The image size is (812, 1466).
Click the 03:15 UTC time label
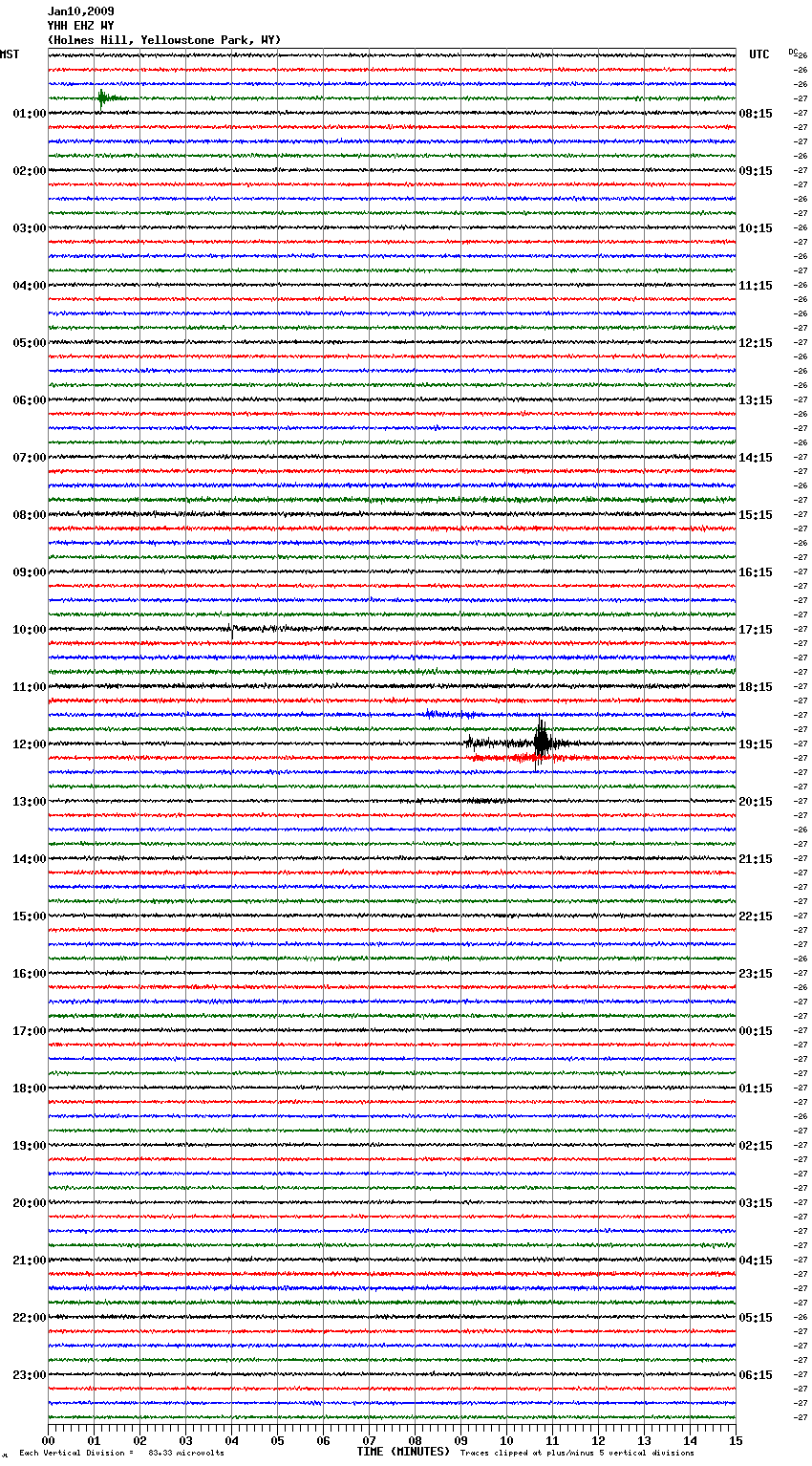pyautogui.click(x=756, y=1203)
